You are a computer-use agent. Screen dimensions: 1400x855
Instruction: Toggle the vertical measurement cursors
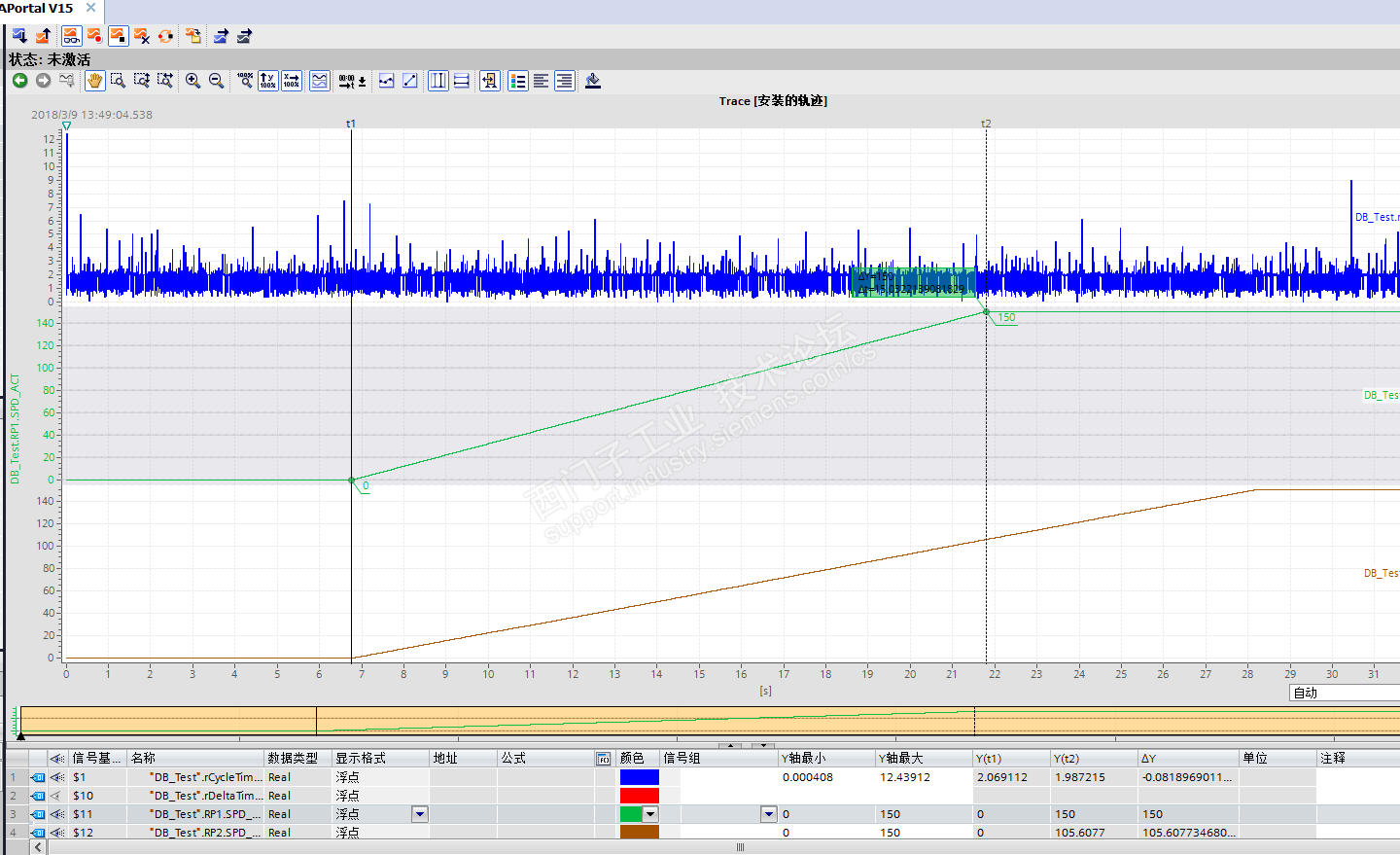438,81
